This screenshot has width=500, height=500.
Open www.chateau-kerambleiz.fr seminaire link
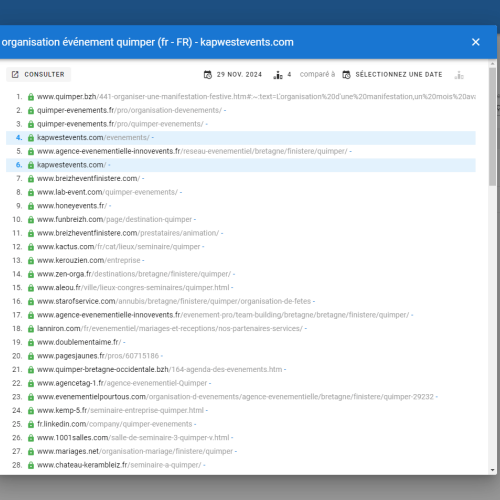[119, 465]
